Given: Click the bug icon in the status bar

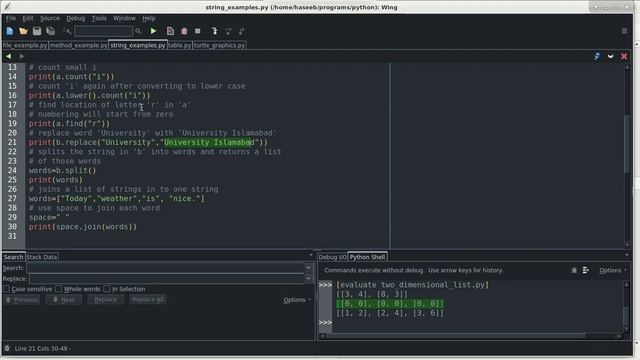Looking at the screenshot, I should tap(7, 348).
